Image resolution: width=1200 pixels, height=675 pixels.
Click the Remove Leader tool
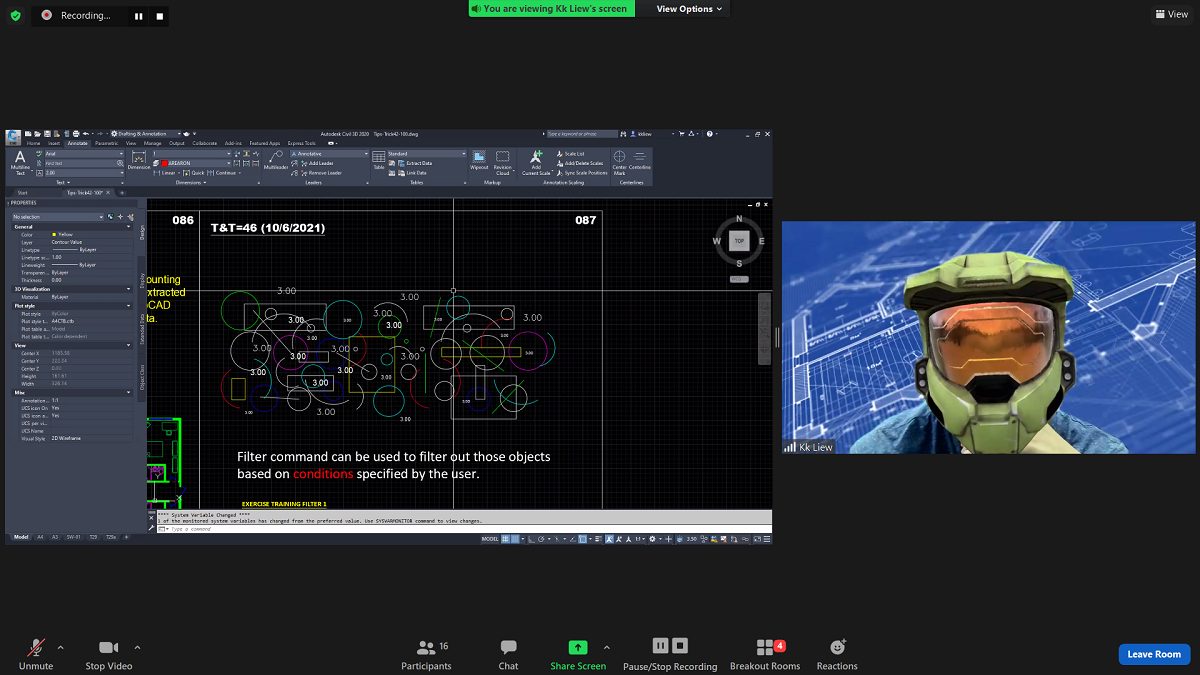tap(319, 173)
